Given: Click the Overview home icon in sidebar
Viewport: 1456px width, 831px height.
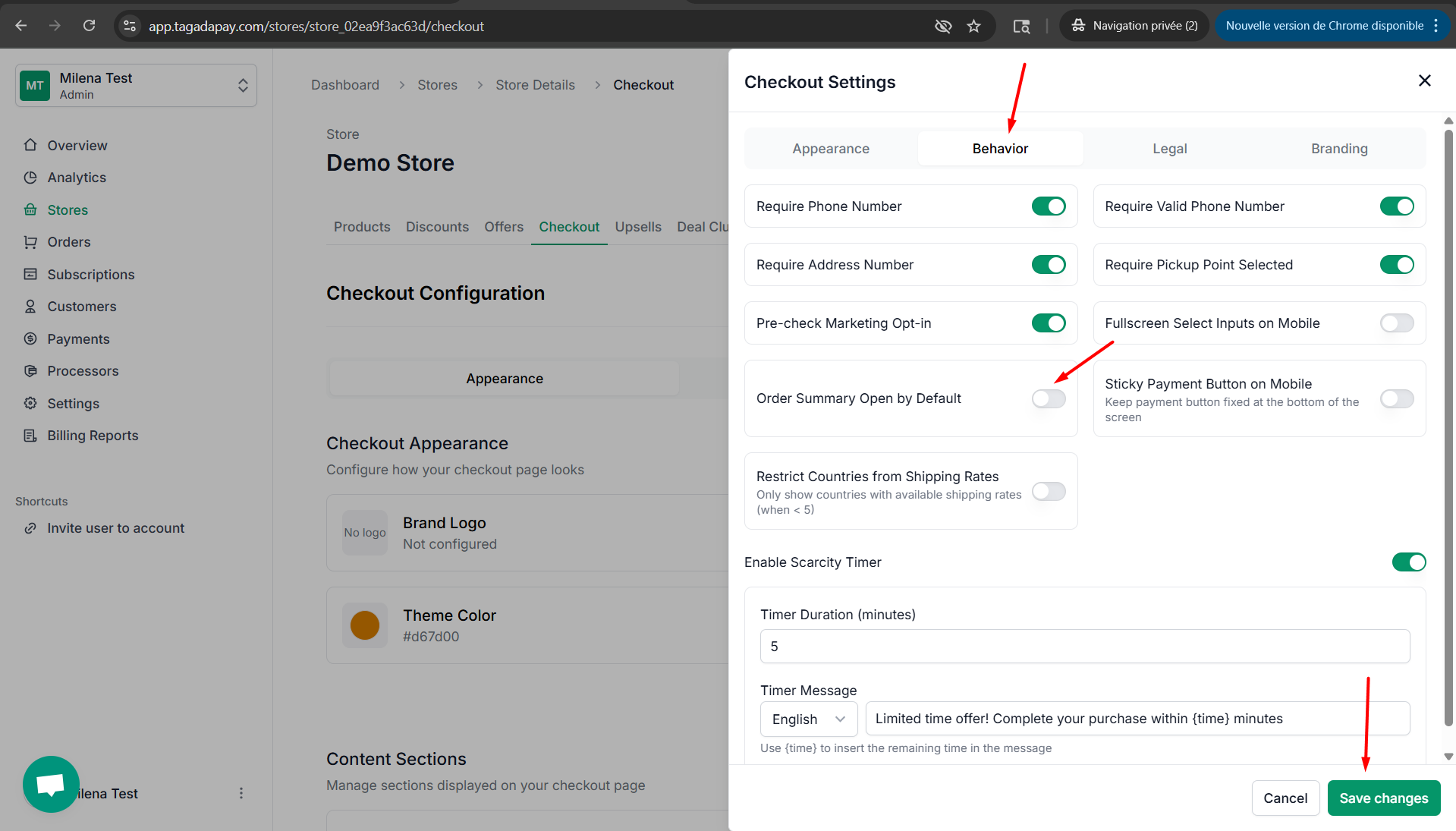Looking at the screenshot, I should (x=30, y=145).
